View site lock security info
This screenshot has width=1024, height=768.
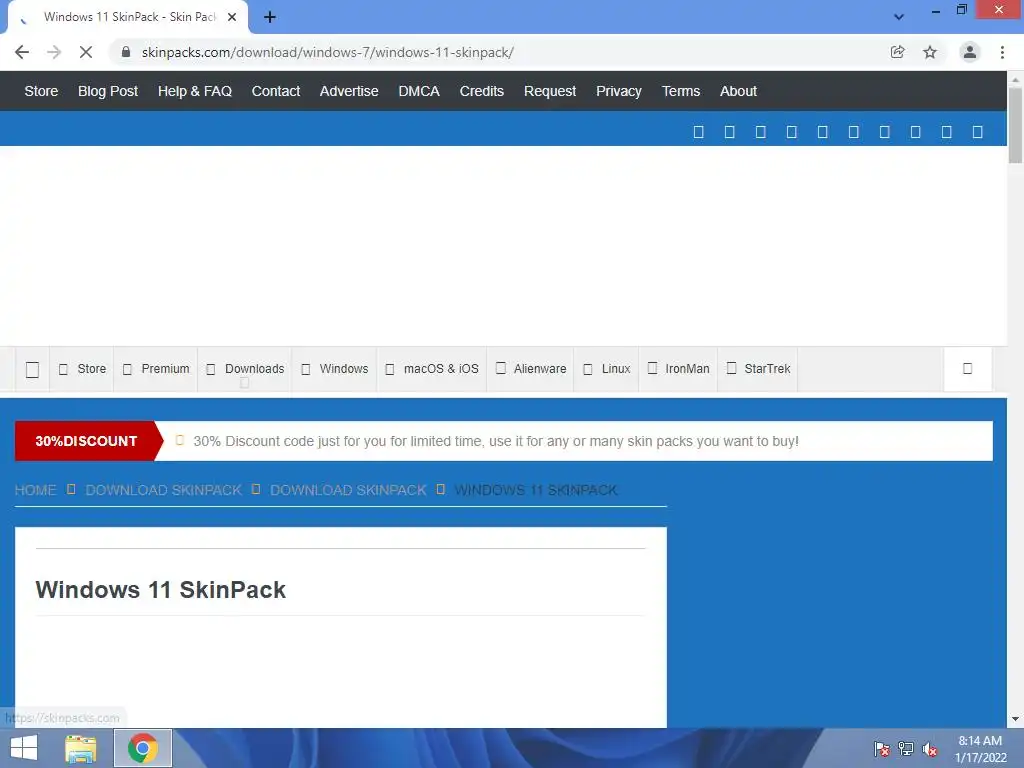pyautogui.click(x=126, y=52)
